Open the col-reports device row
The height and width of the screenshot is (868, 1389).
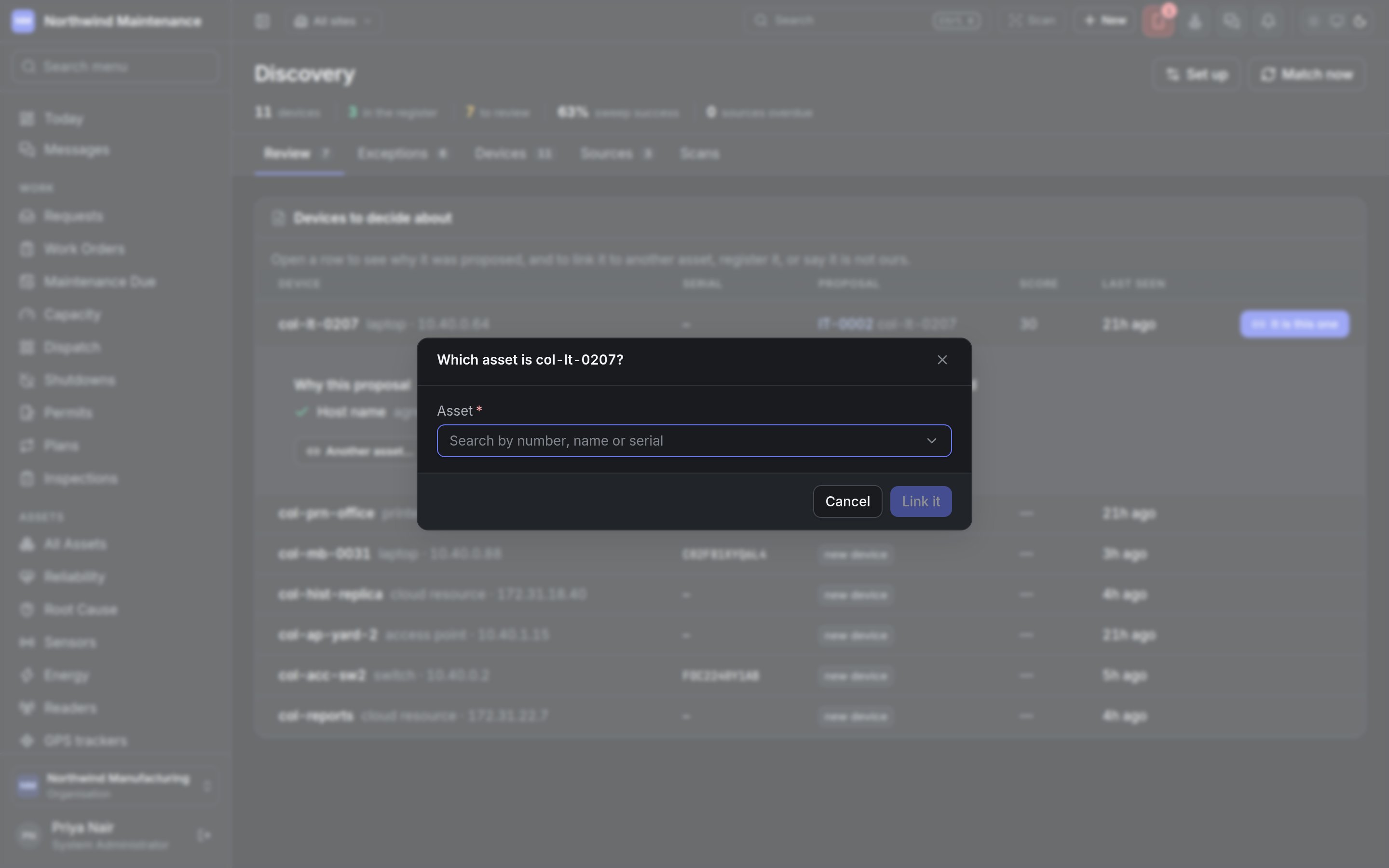(x=809, y=716)
